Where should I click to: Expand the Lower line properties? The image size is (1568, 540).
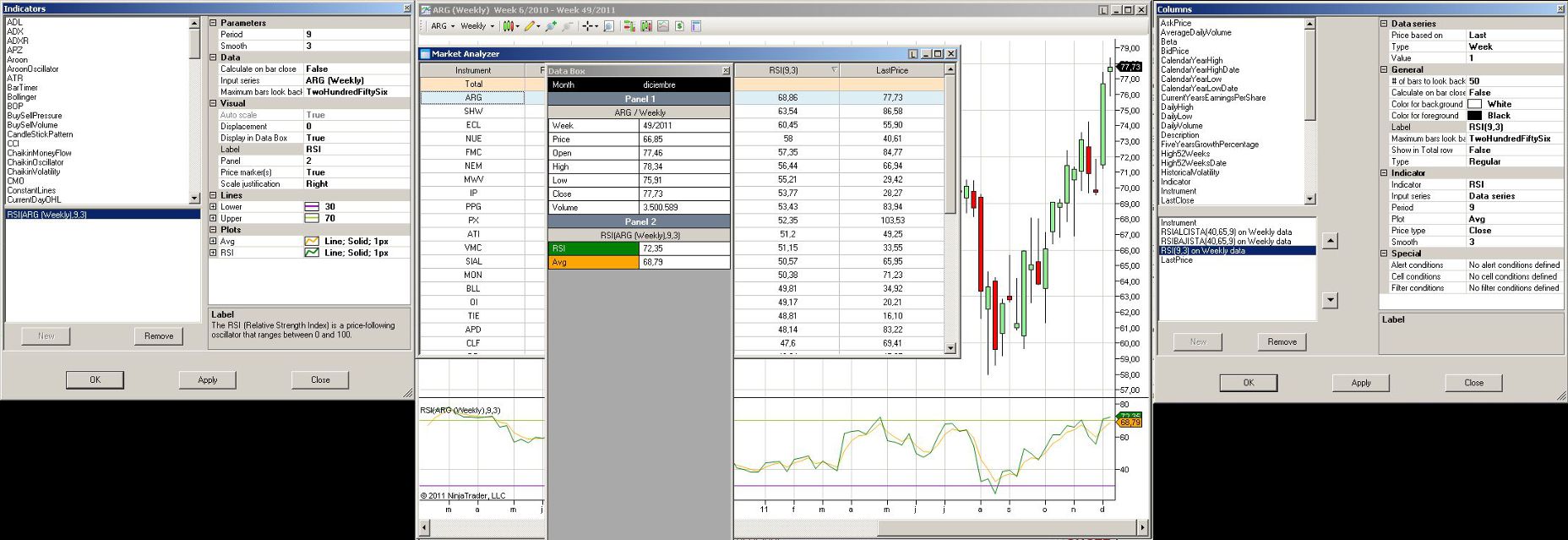tap(213, 206)
